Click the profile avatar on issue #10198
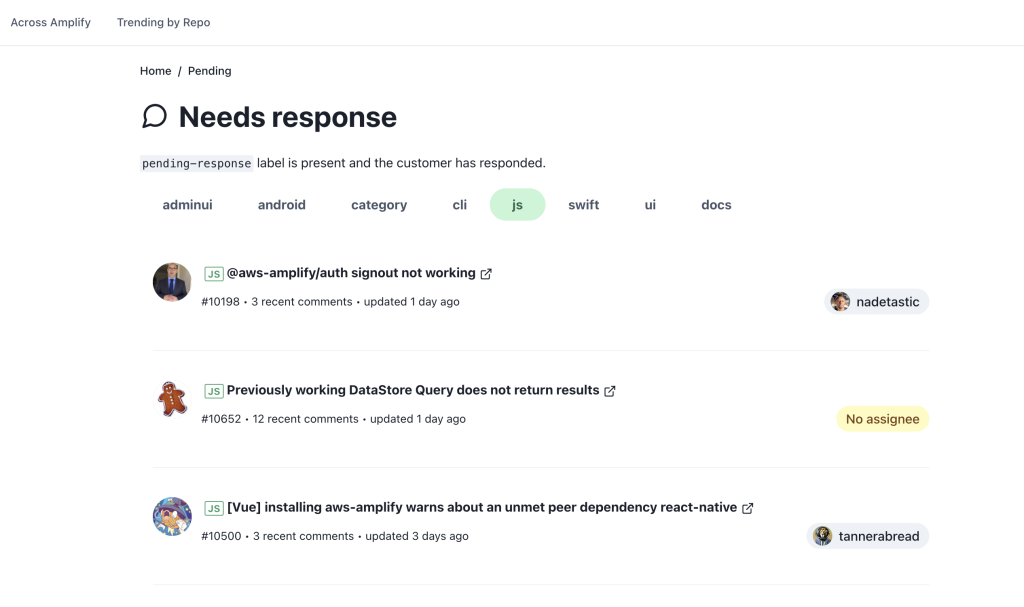The width and height of the screenshot is (1024, 607). (x=171, y=282)
